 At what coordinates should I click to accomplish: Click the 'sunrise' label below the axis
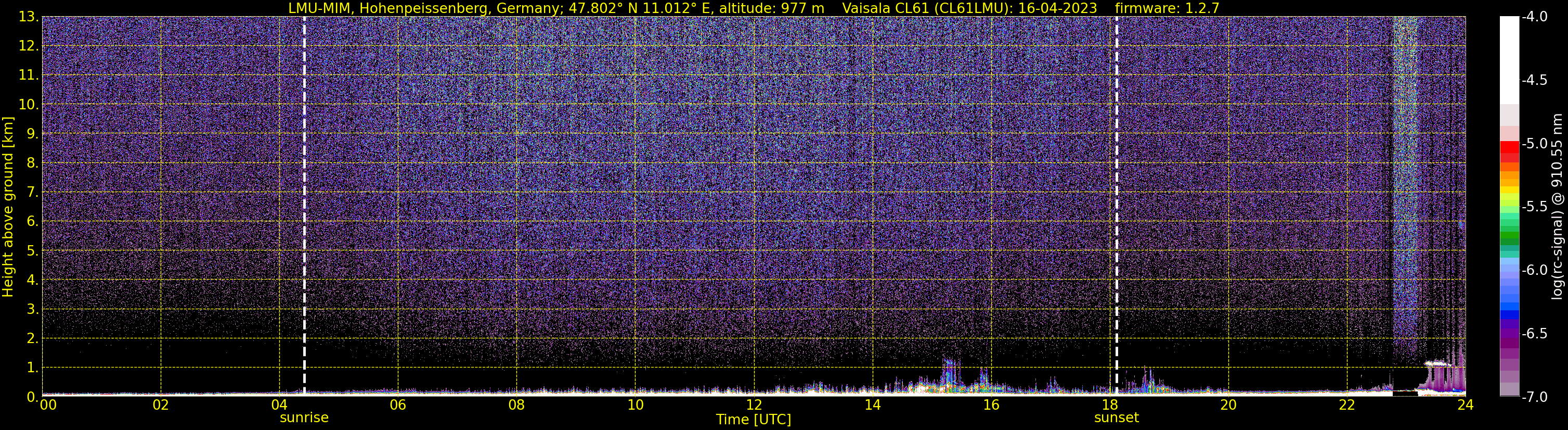(x=304, y=418)
